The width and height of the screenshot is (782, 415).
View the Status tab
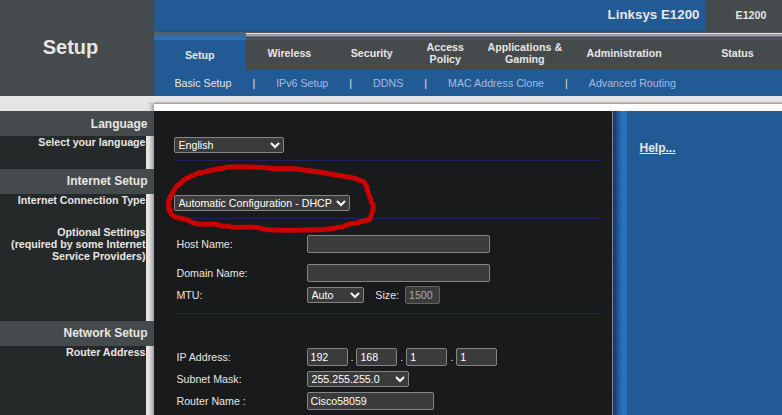point(737,53)
